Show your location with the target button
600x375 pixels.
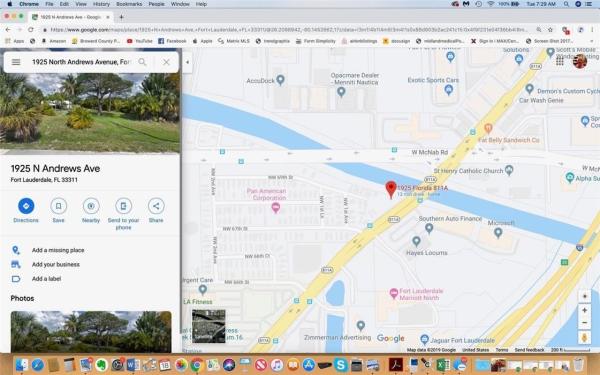(x=584, y=296)
